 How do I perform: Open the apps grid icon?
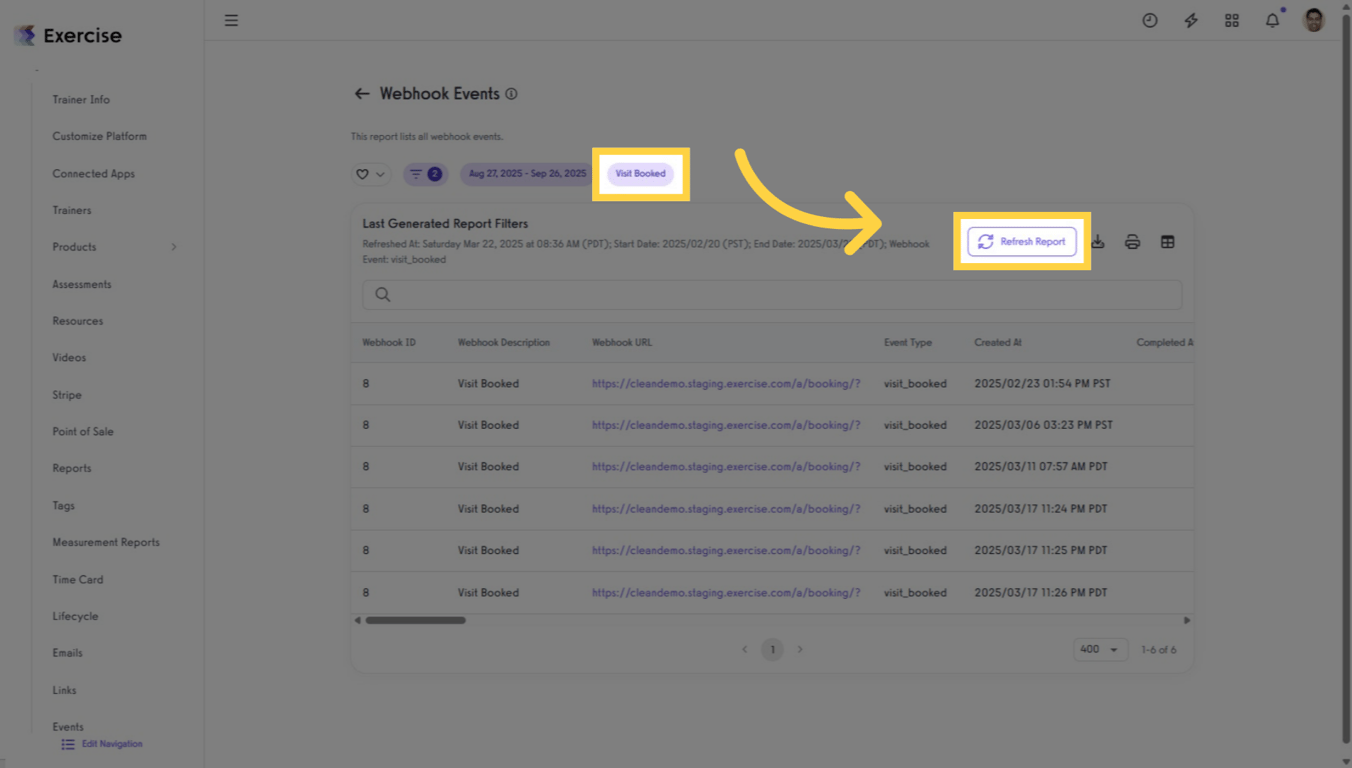point(1231,20)
